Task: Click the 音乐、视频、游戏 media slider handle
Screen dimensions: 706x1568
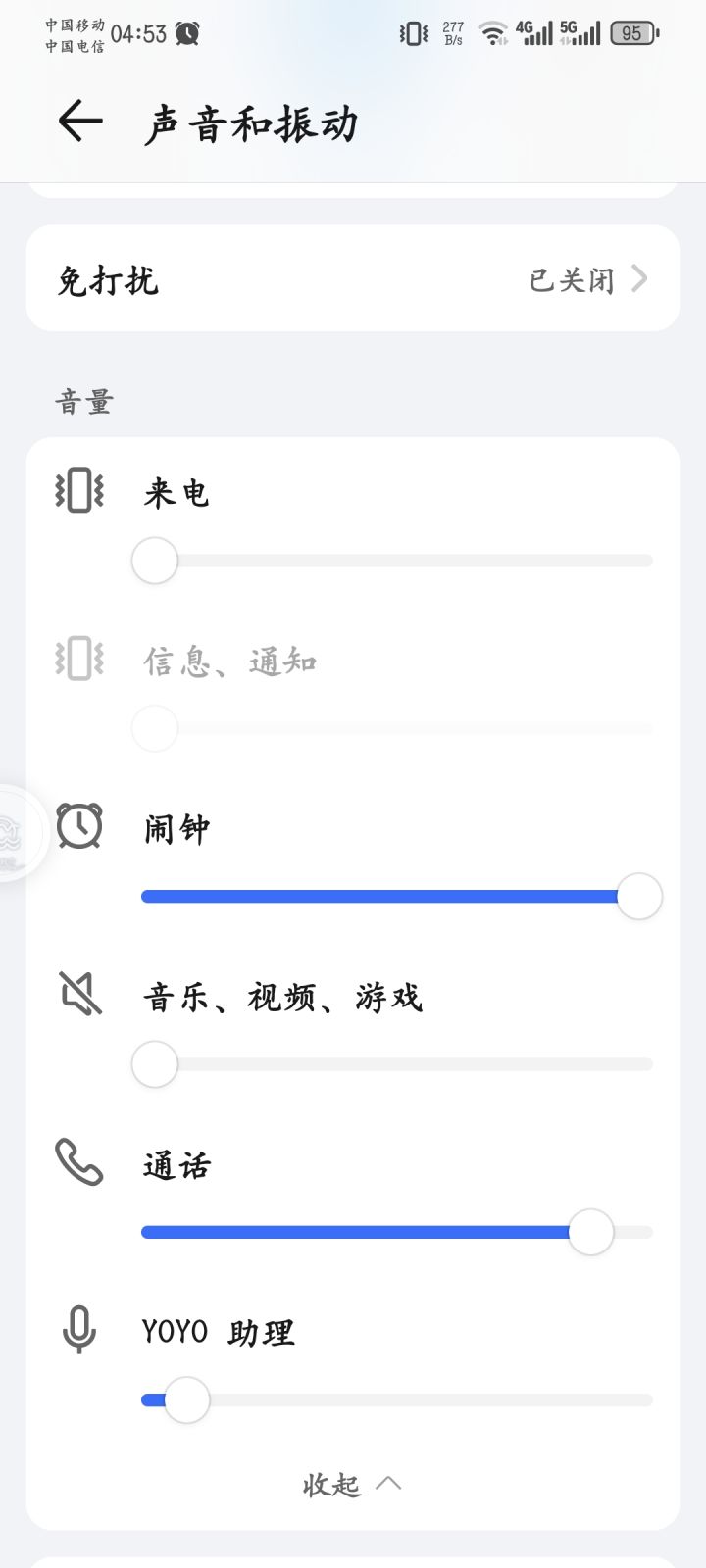Action: coord(155,1064)
